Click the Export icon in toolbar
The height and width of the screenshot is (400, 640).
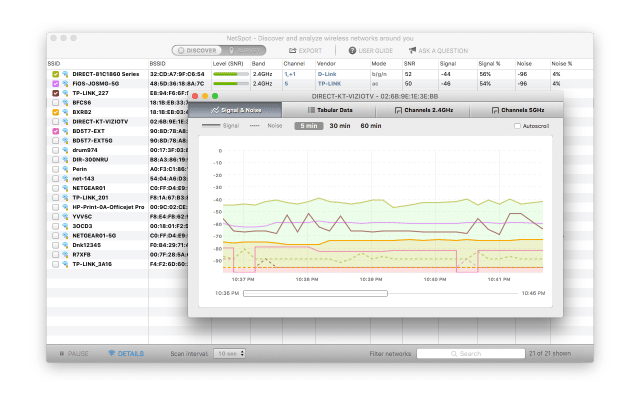pyautogui.click(x=292, y=51)
